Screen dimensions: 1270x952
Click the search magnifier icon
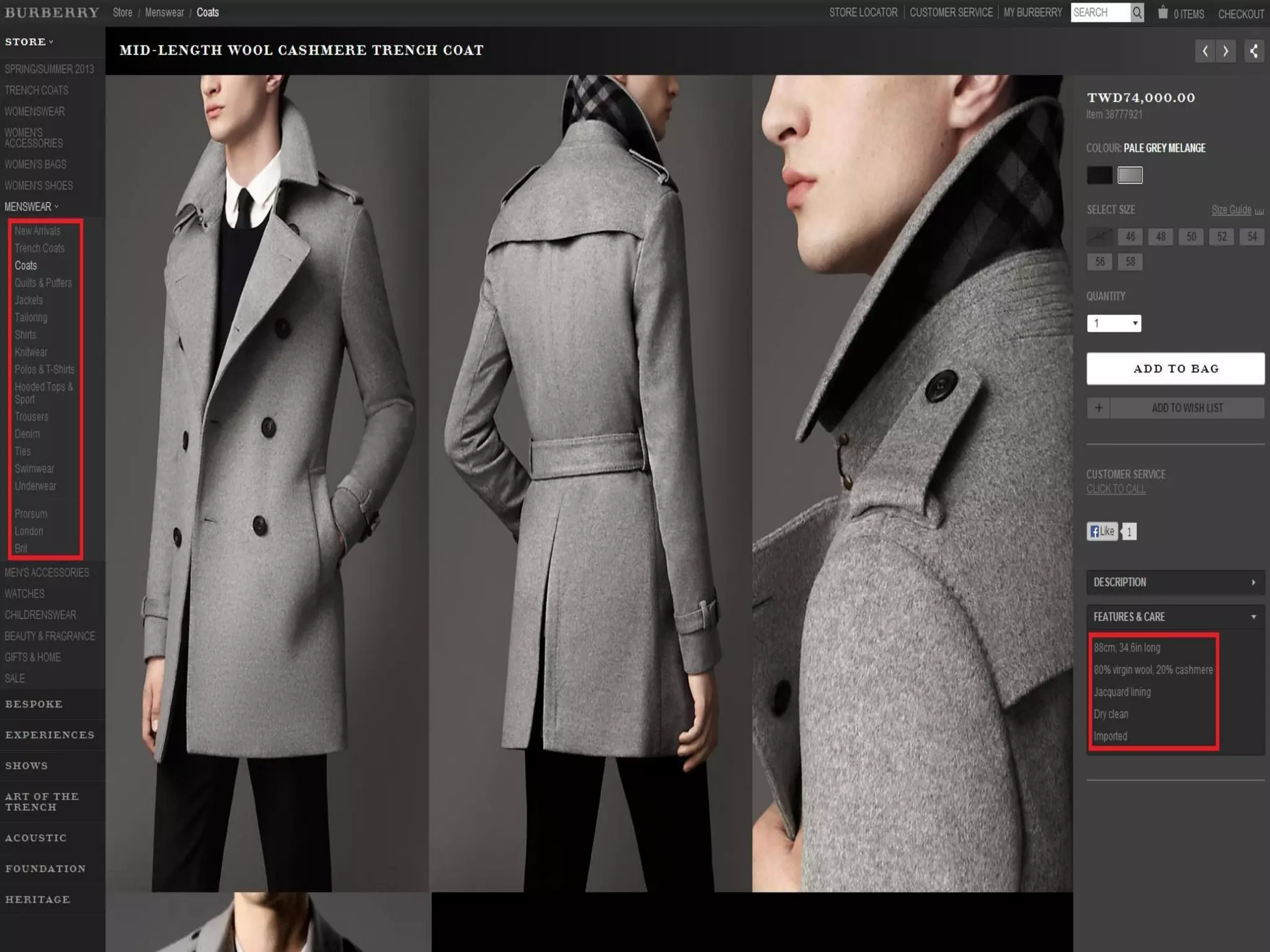point(1137,12)
